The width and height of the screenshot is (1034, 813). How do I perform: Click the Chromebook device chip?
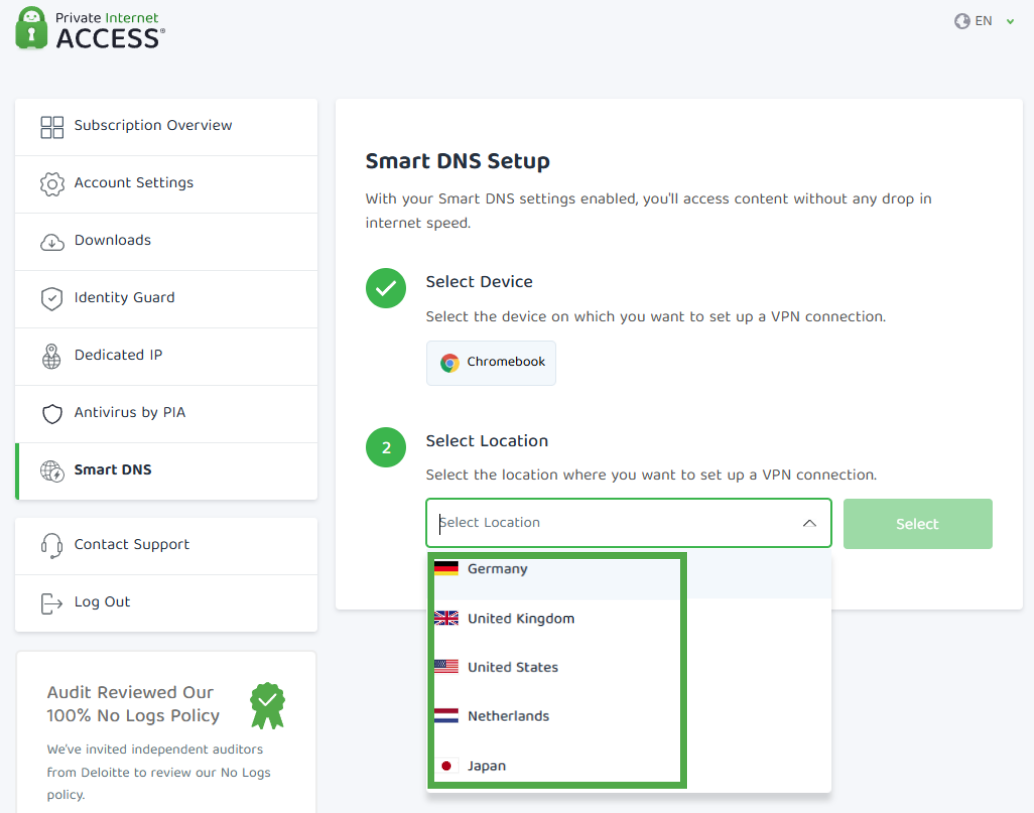click(x=491, y=363)
